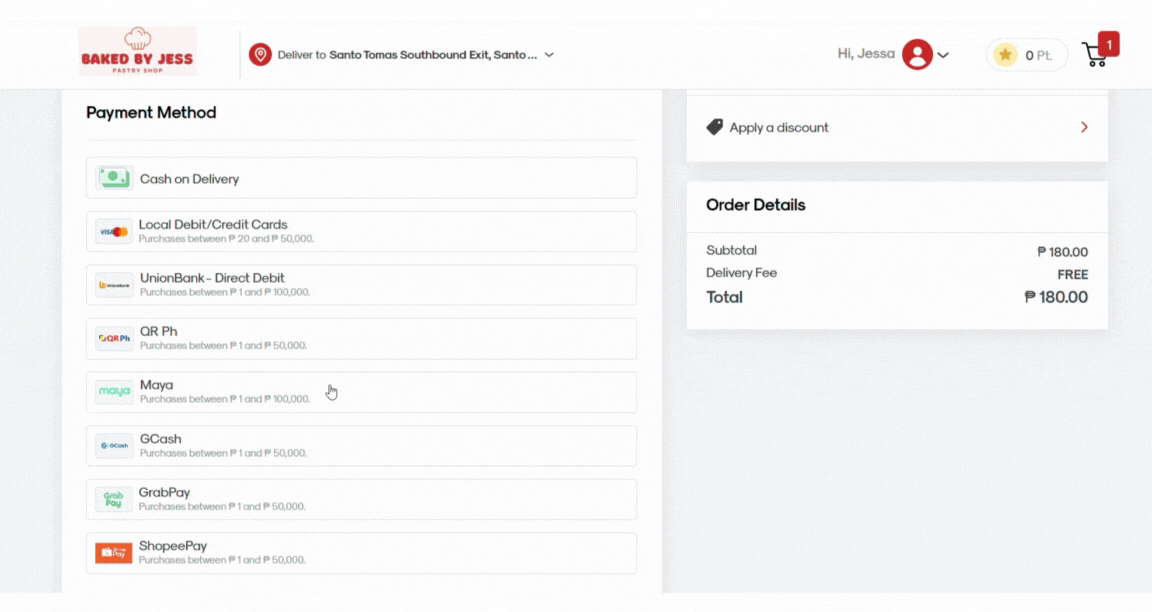Click the GrabPay logo icon
Viewport: 1152px width, 612px height.
pyautogui.click(x=114, y=499)
